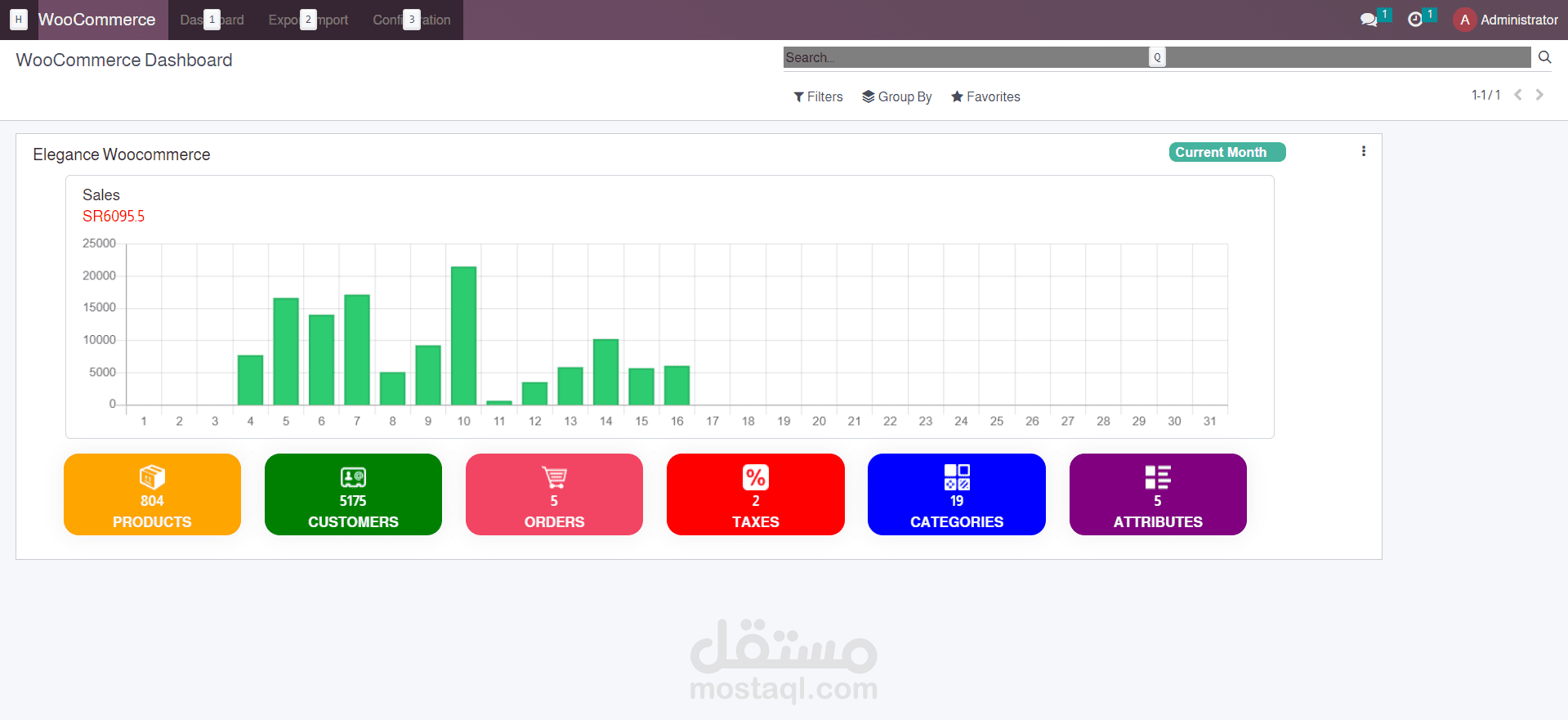The height and width of the screenshot is (720, 1568).
Task: Click the 1-1 / 1 pager counter
Action: (1485, 95)
